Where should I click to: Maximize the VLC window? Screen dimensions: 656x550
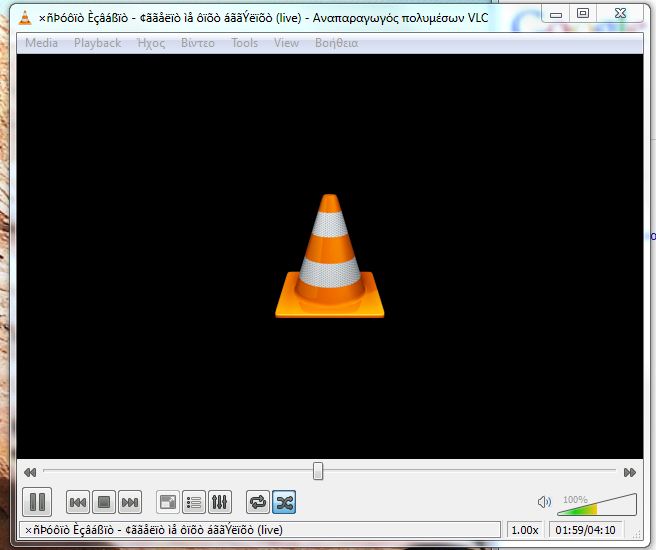[583, 14]
